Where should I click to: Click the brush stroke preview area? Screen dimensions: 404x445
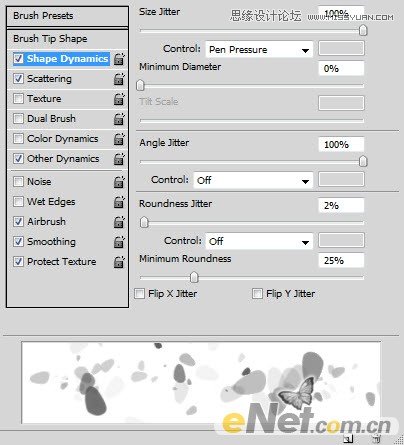point(201,383)
